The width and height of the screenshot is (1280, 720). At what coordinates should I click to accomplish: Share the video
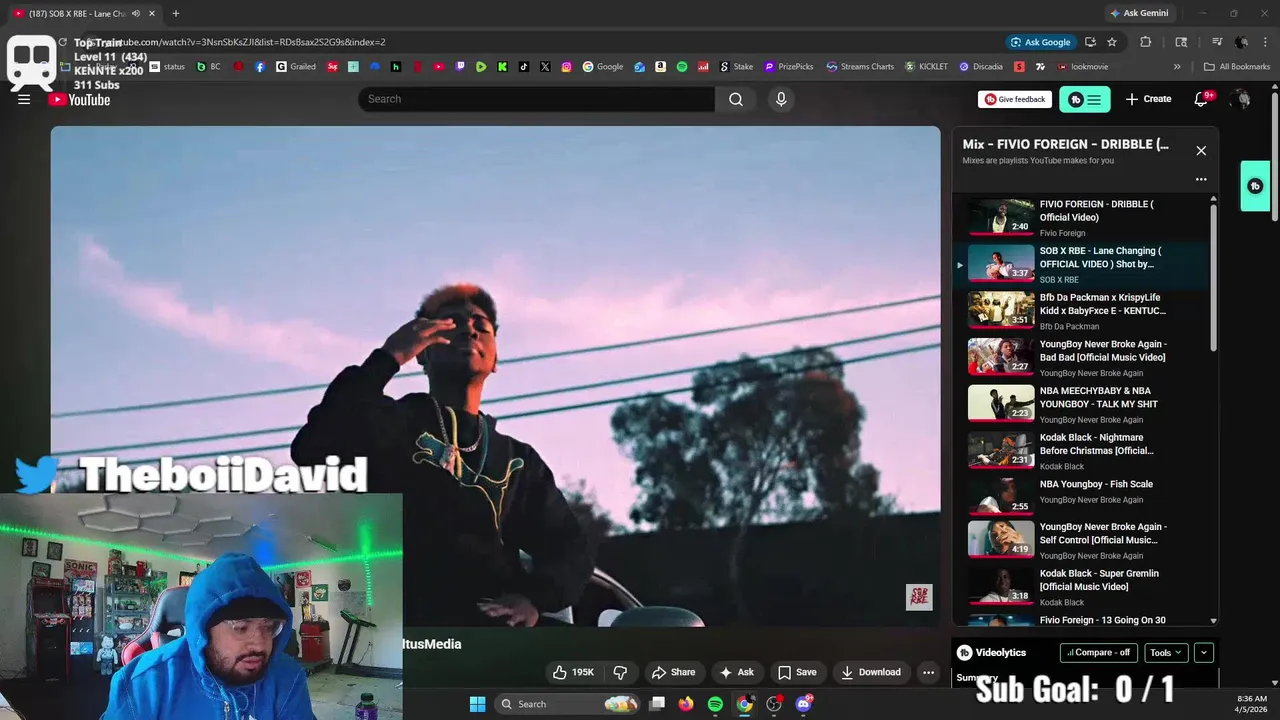click(x=673, y=672)
